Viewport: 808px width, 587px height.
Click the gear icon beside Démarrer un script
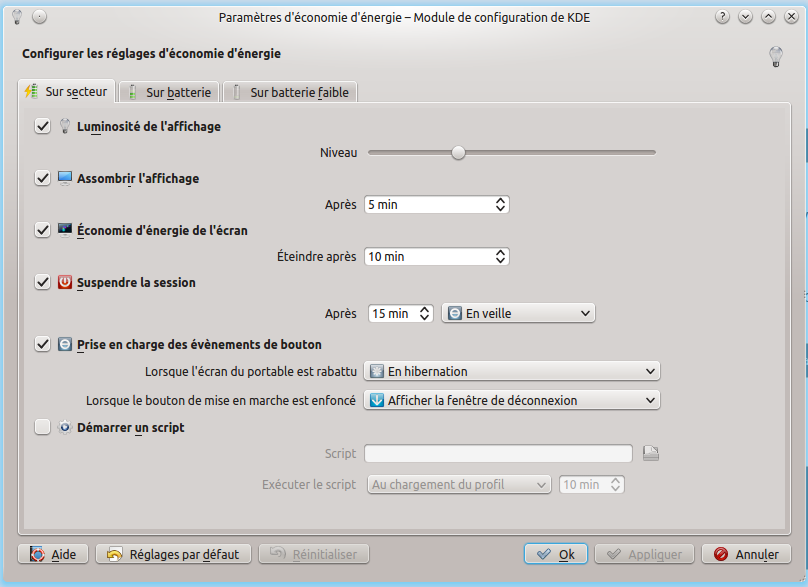coord(65,427)
